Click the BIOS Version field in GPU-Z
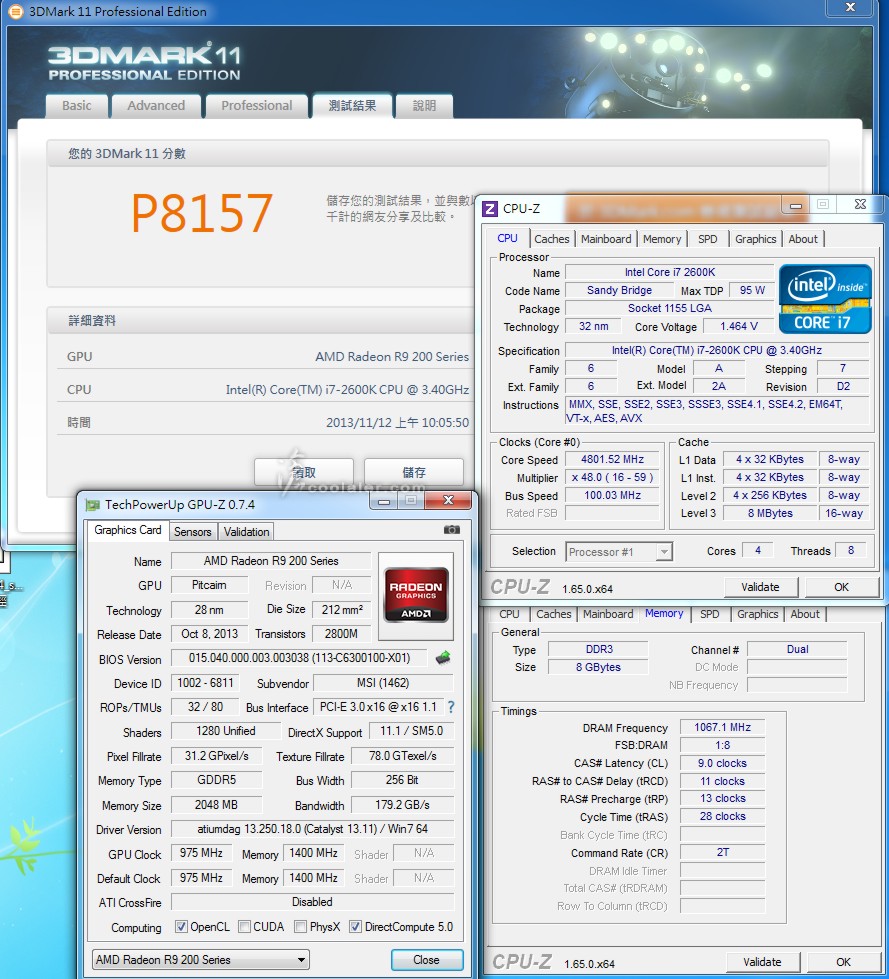Screen dimensions: 889x979 (x=299, y=658)
